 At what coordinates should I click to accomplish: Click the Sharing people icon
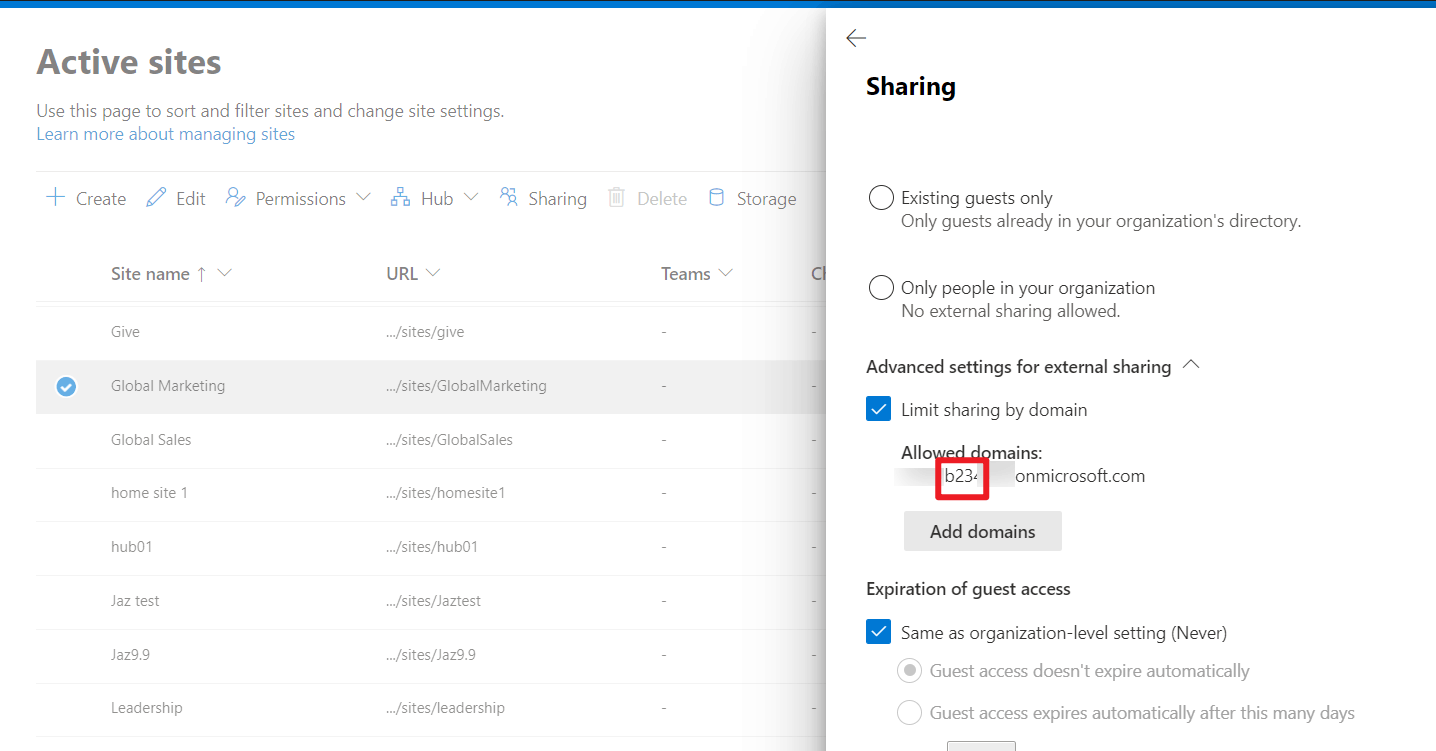pos(509,197)
